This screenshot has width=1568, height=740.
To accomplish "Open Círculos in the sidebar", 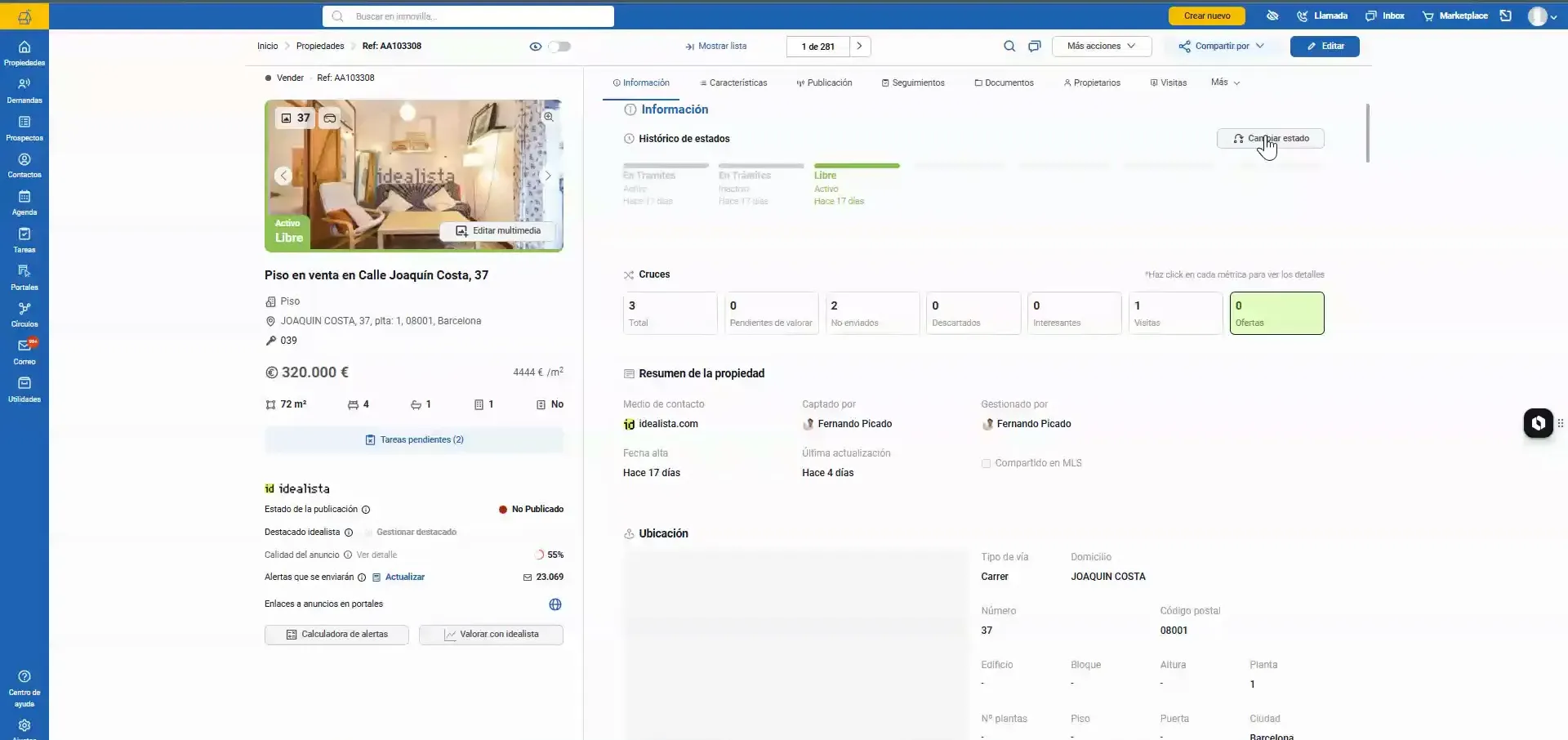I will [24, 314].
